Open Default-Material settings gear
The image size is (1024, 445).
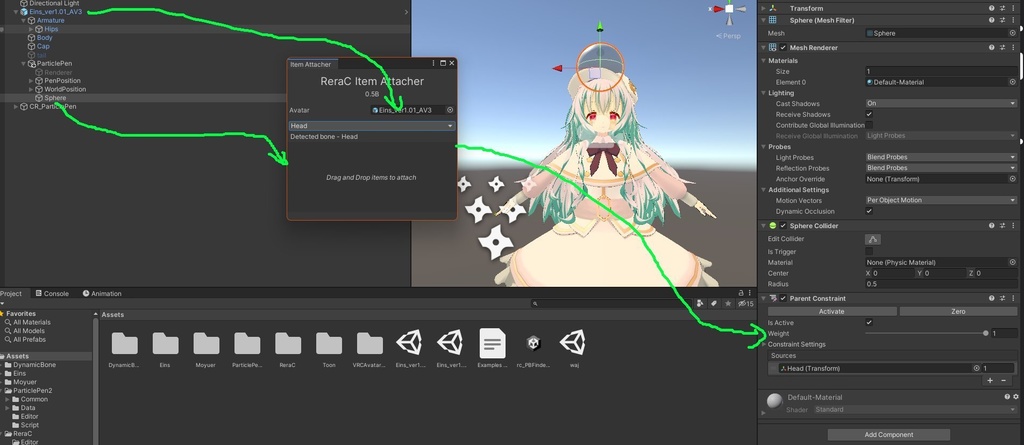[1016, 397]
